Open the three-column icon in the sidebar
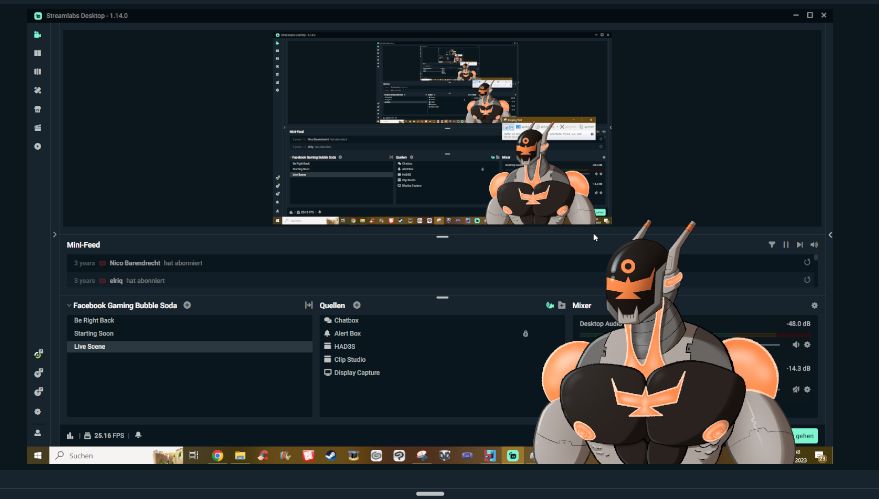Screen dimensions: 879x499 tap(38, 72)
